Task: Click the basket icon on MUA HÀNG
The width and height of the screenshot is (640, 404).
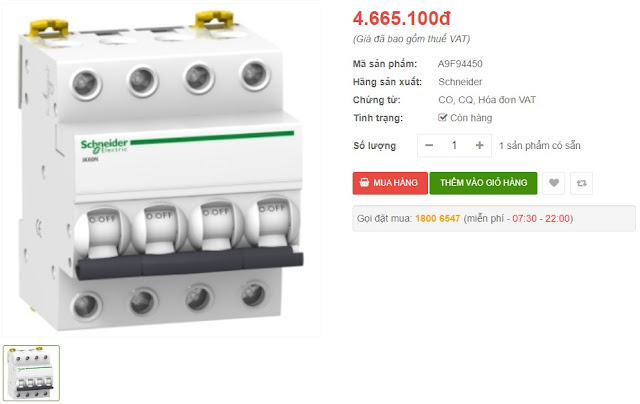Action: (x=364, y=182)
